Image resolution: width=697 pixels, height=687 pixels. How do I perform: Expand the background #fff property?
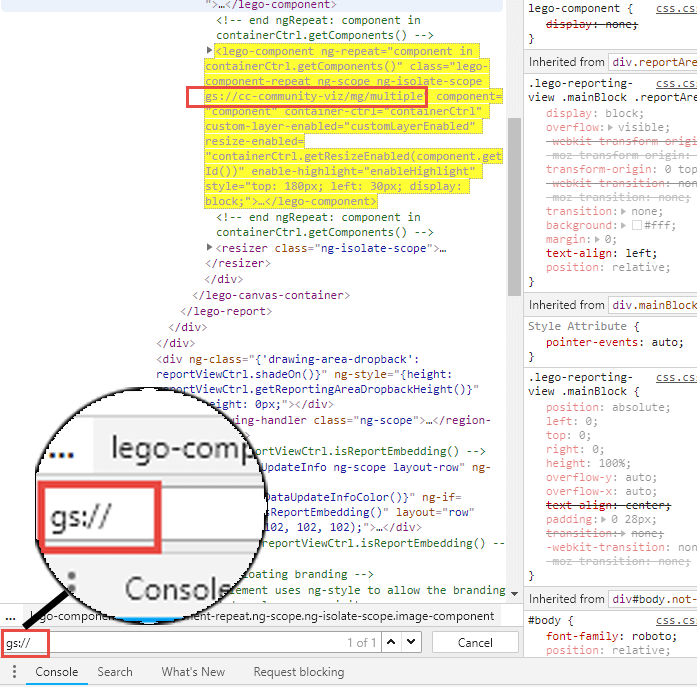[x=623, y=225]
